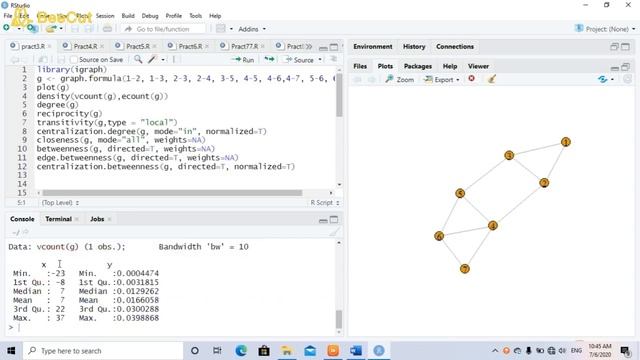Minimize the Plots pane
Screen dimensions: 640x360
coord(615,67)
